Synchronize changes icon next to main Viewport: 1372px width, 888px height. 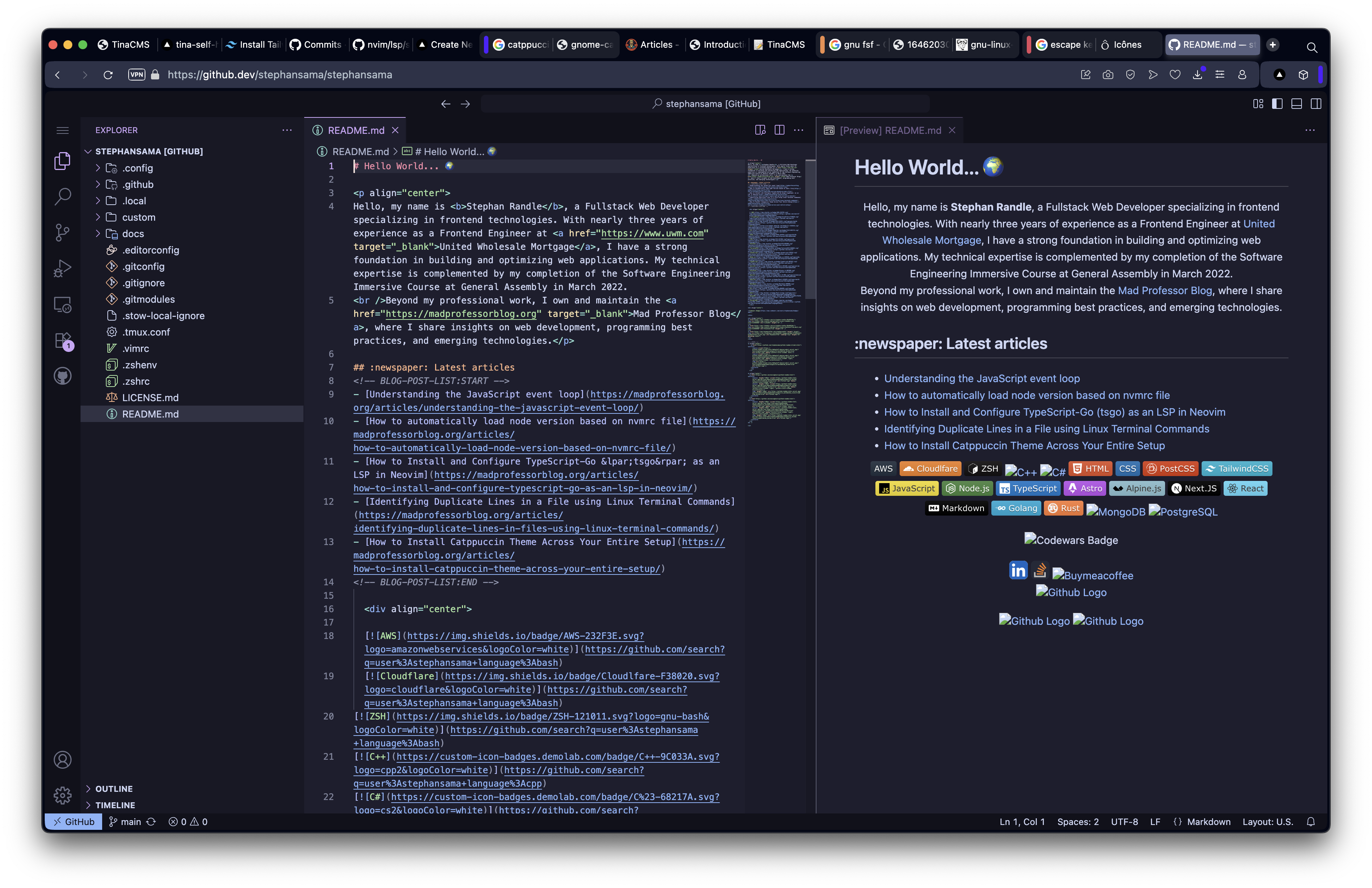click(151, 822)
